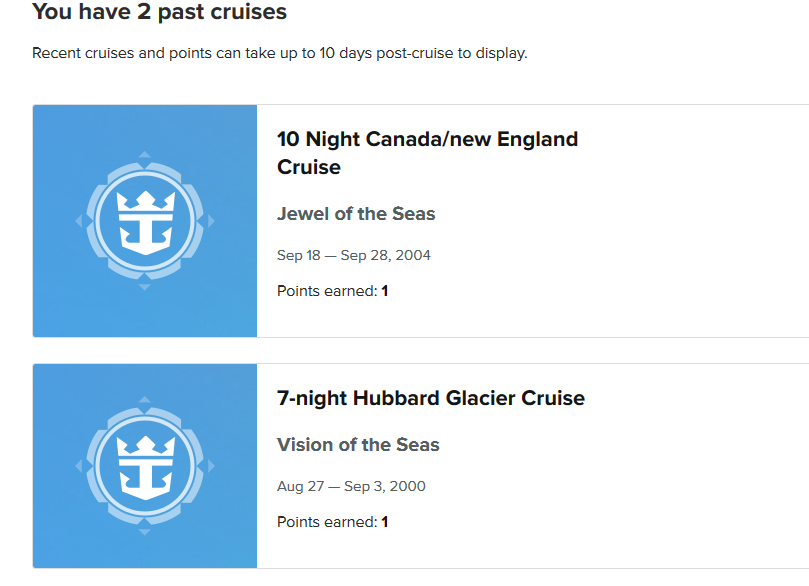This screenshot has width=809, height=586.
Task: Select the Vision of the Seas ship name
Action: [x=358, y=445]
